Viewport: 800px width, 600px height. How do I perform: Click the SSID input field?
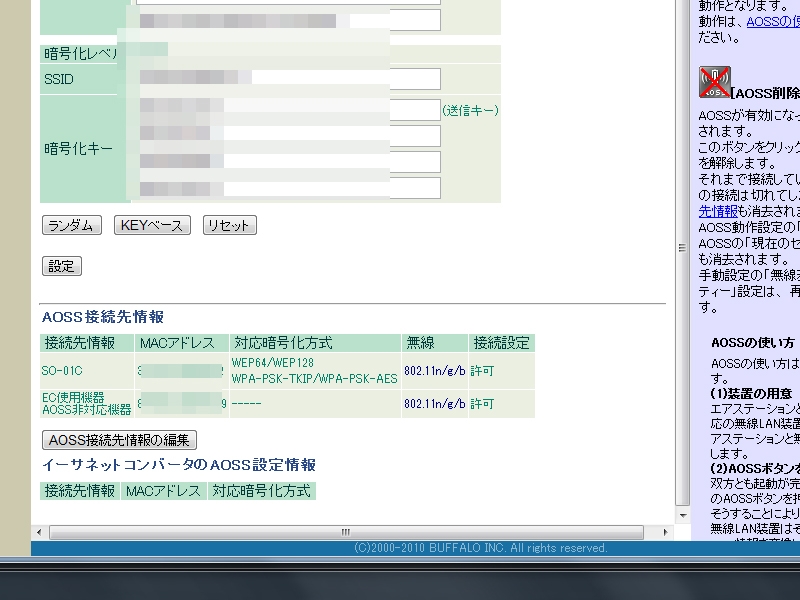tap(288, 79)
